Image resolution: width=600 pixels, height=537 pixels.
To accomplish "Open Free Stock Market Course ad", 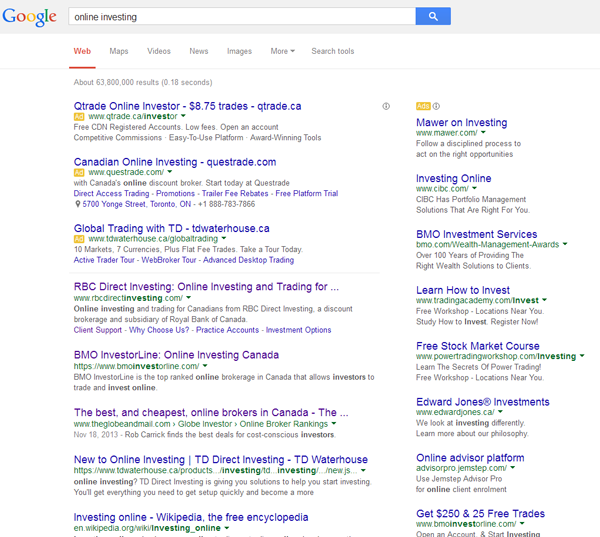I will (478, 346).
